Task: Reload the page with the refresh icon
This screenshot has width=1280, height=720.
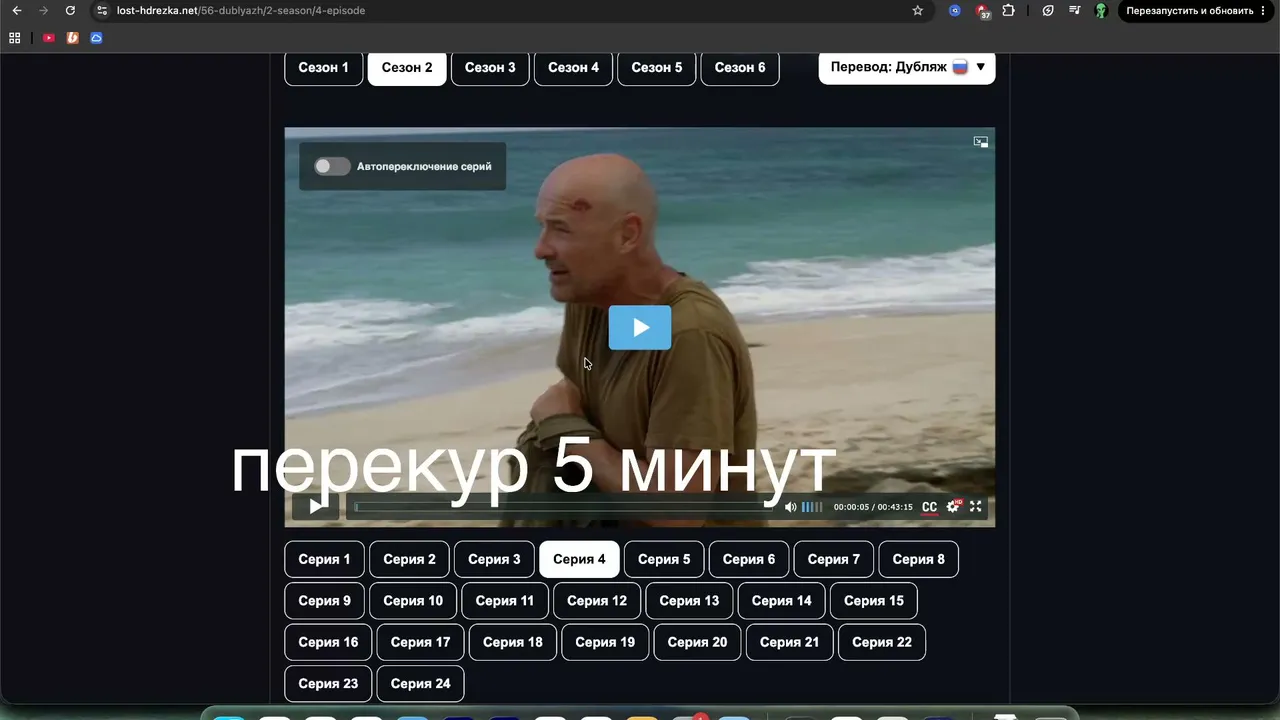Action: (x=70, y=11)
